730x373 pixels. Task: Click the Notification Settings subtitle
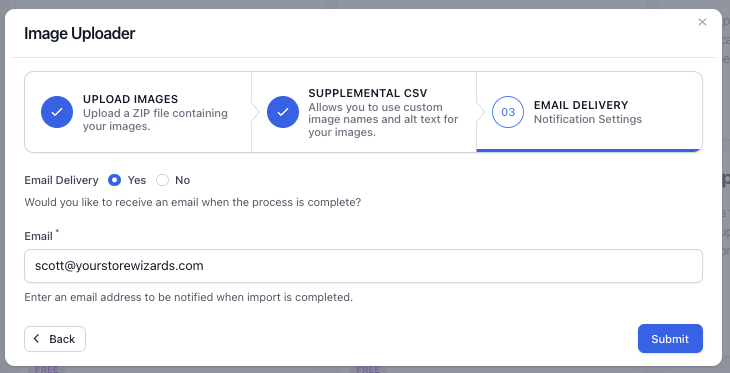[x=588, y=119]
